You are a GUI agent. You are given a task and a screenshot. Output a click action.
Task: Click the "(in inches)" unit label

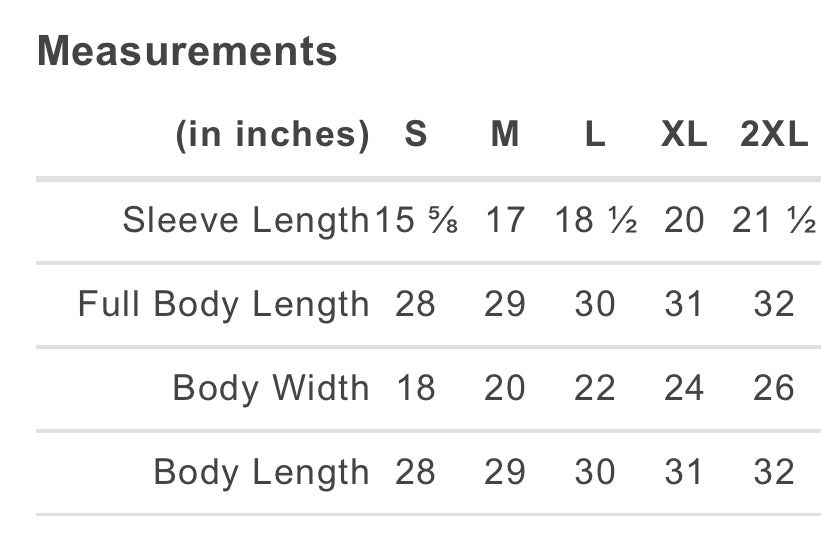click(x=272, y=134)
